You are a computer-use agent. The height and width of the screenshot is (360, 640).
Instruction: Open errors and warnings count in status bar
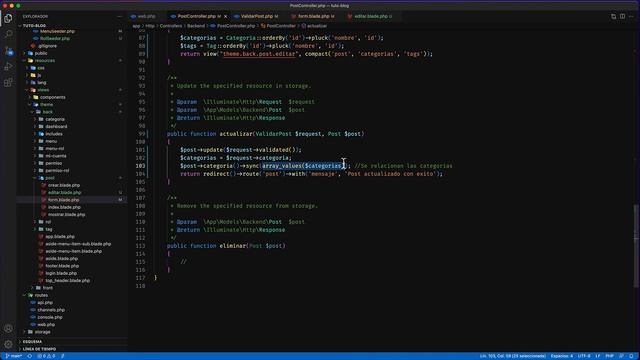[46, 356]
